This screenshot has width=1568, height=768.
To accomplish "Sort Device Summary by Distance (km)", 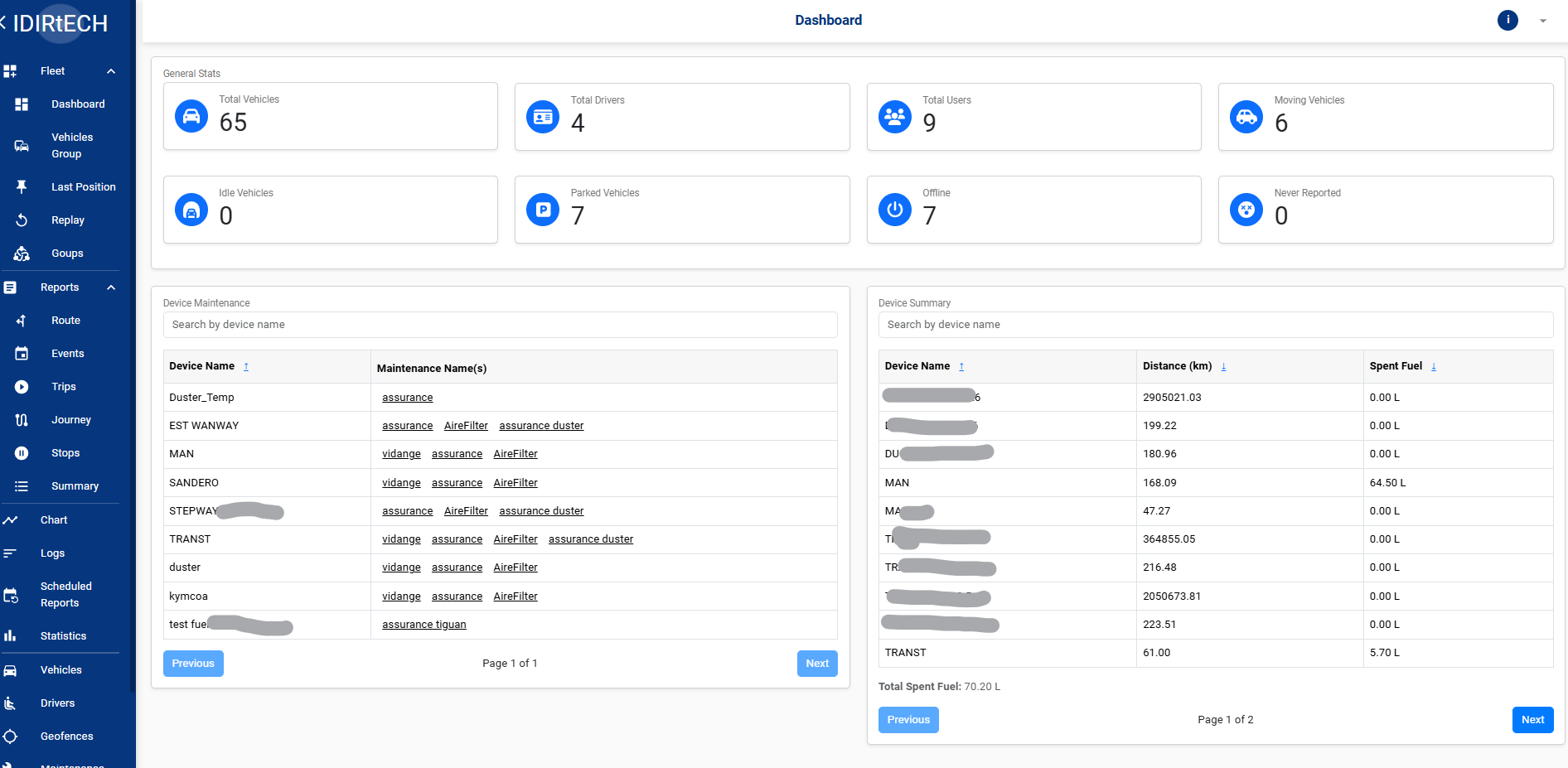I will (x=1223, y=366).
